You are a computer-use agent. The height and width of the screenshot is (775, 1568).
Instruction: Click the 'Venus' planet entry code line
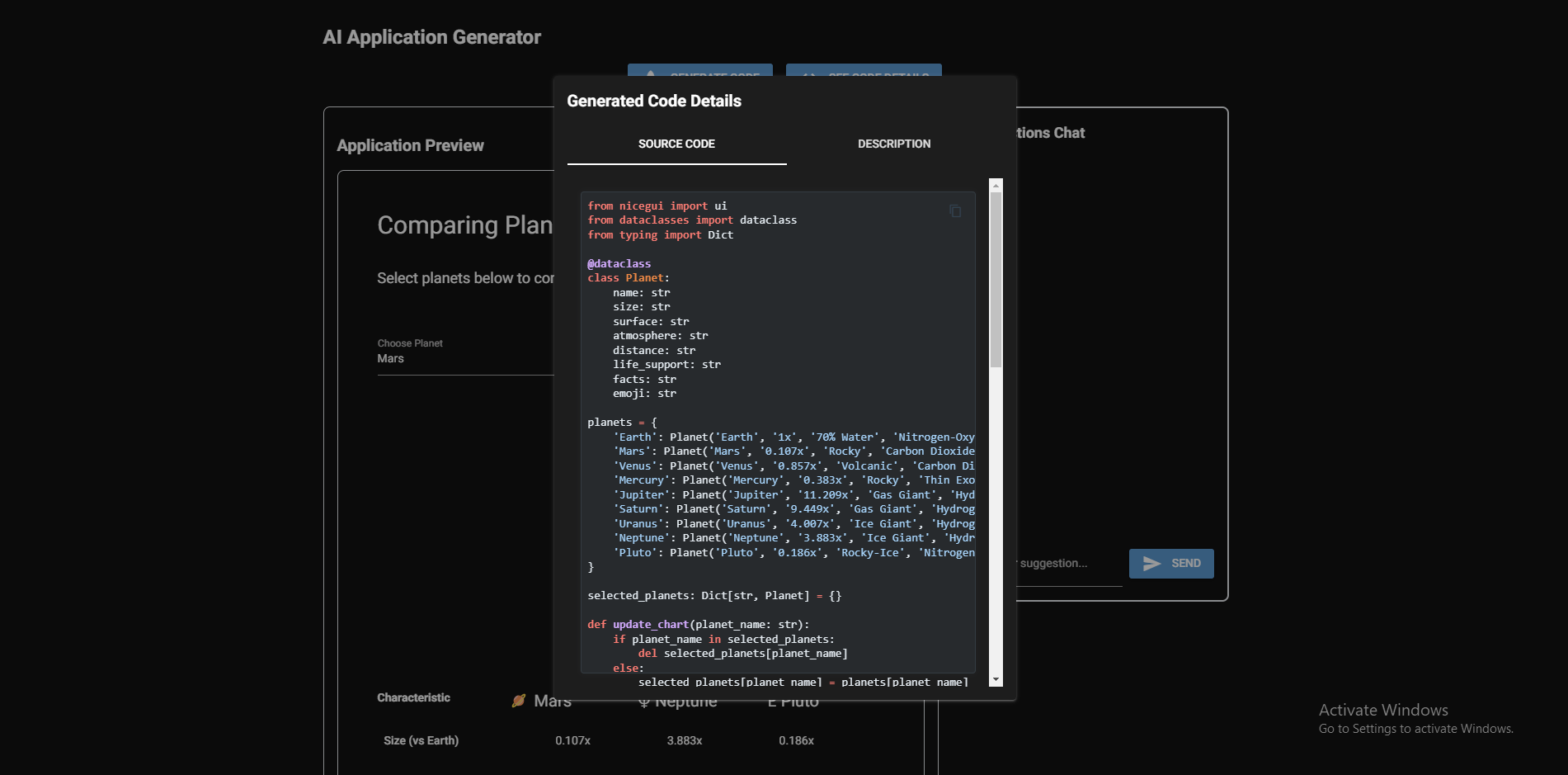click(793, 466)
